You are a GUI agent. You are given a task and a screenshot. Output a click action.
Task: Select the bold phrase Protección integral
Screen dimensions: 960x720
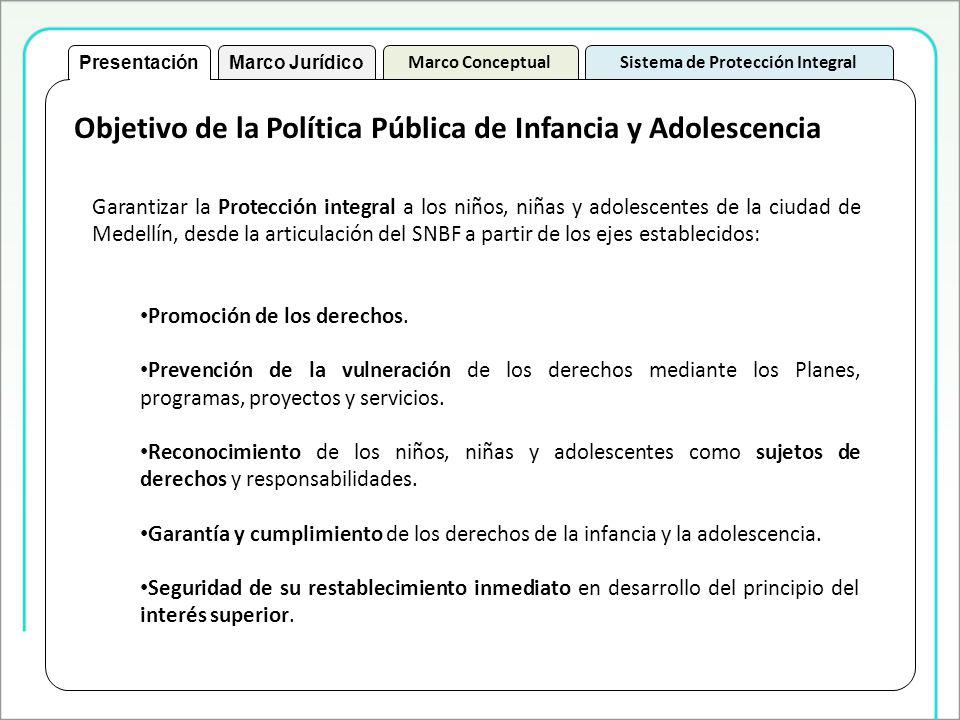307,207
